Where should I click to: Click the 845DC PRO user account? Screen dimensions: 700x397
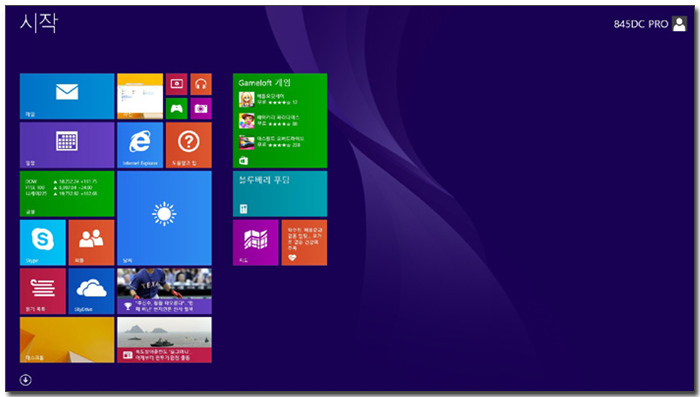650,24
